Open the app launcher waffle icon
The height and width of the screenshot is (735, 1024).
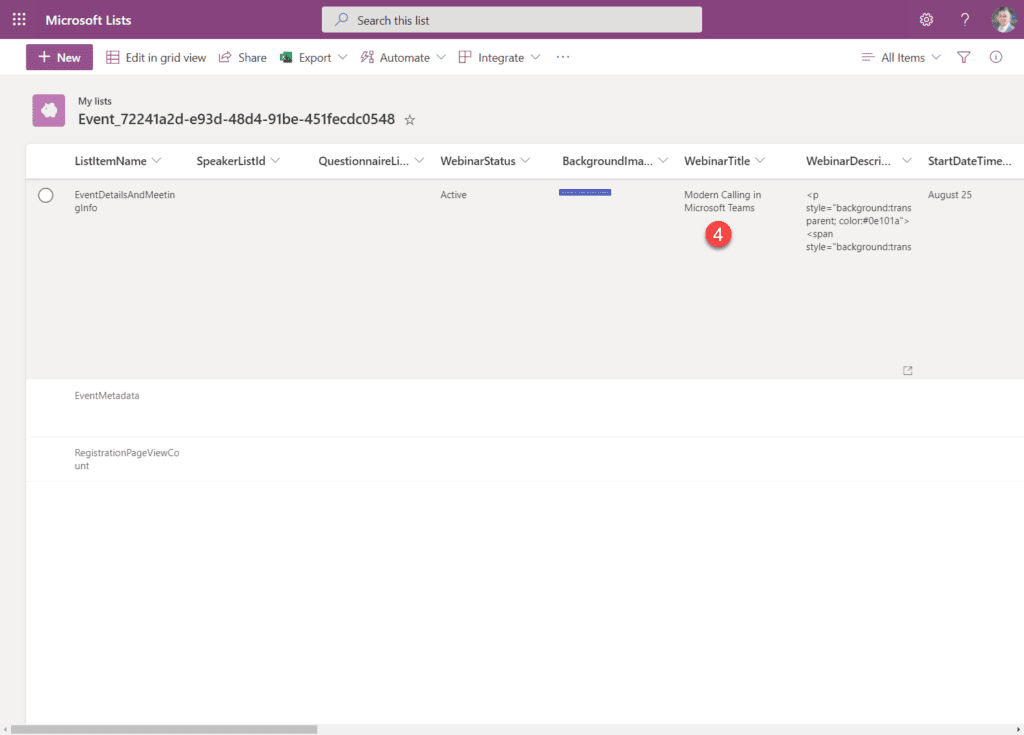[19, 20]
